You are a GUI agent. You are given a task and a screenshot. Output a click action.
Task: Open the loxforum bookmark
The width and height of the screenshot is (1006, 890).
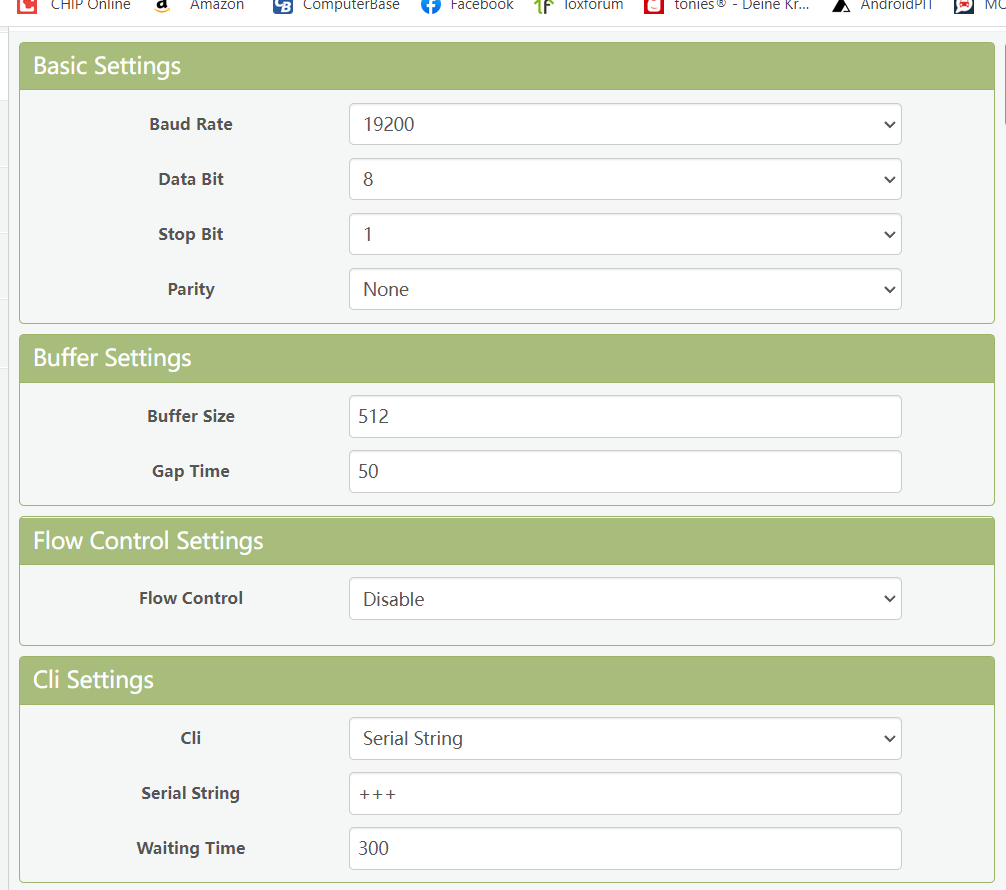[x=578, y=6]
